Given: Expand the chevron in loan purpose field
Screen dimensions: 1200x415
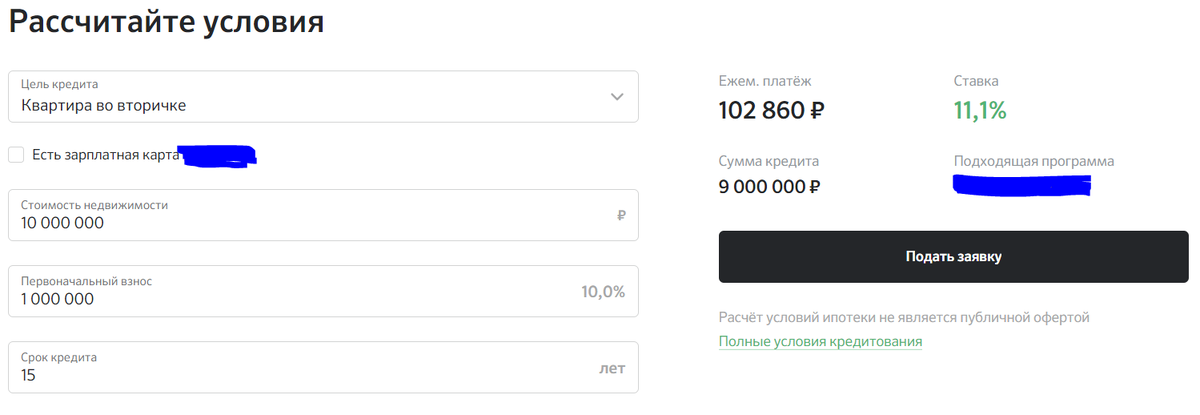Looking at the screenshot, I should 617,97.
